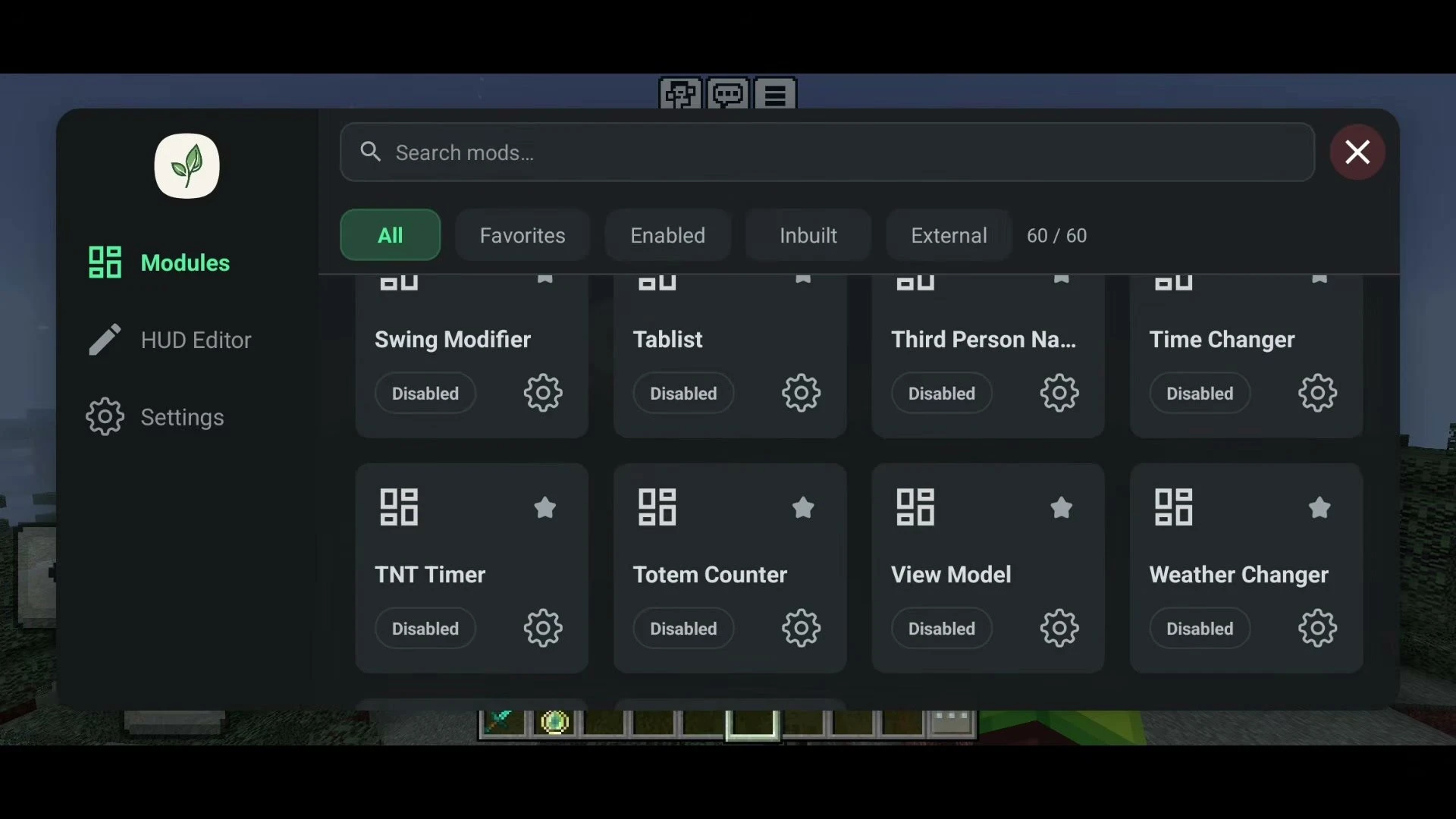This screenshot has height=819, width=1456.
Task: Favorite the View Model module star
Action: [x=1062, y=507]
